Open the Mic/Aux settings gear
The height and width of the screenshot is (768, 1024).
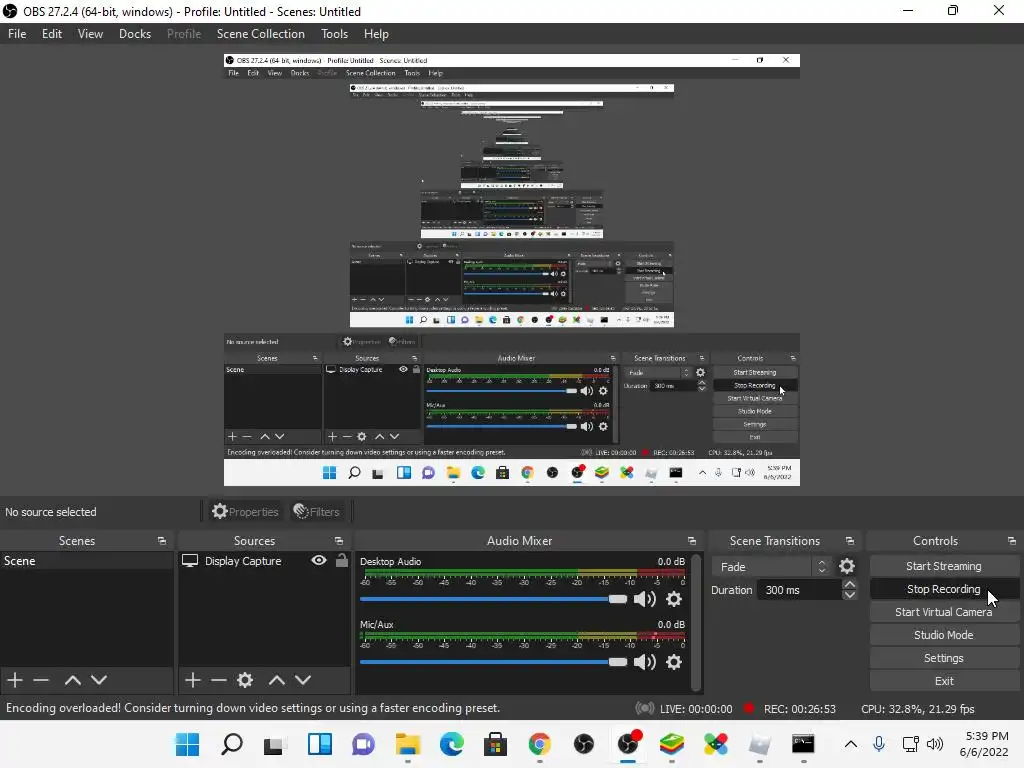(x=674, y=662)
